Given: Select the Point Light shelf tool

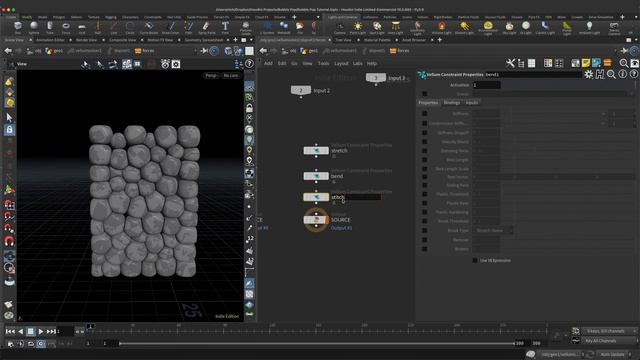Looking at the screenshot, I should click(x=358, y=28).
